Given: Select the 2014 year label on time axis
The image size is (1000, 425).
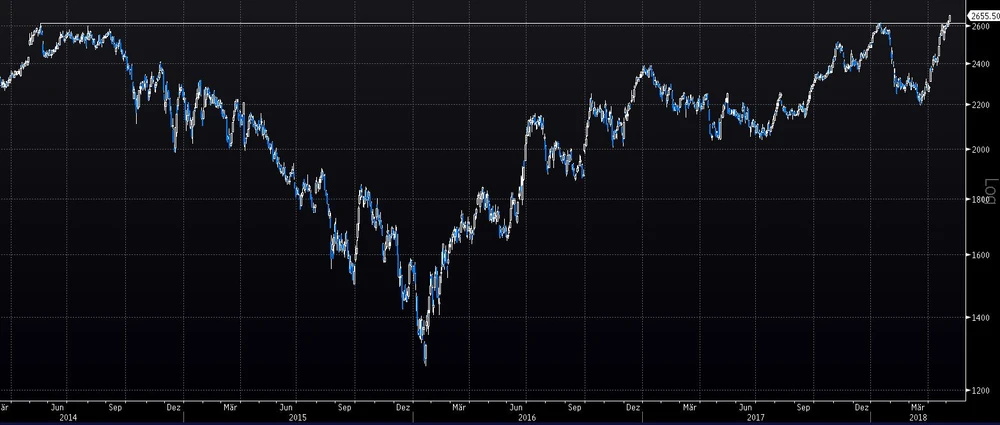Looking at the screenshot, I should click(68, 417).
